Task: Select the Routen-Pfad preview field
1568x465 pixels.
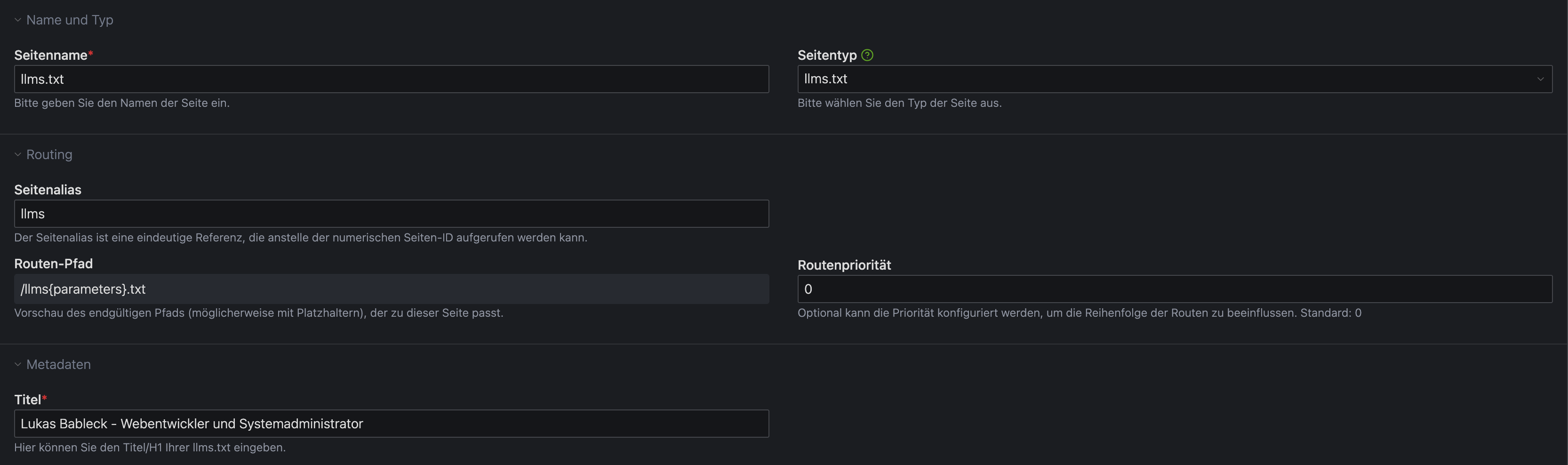Action: click(391, 289)
